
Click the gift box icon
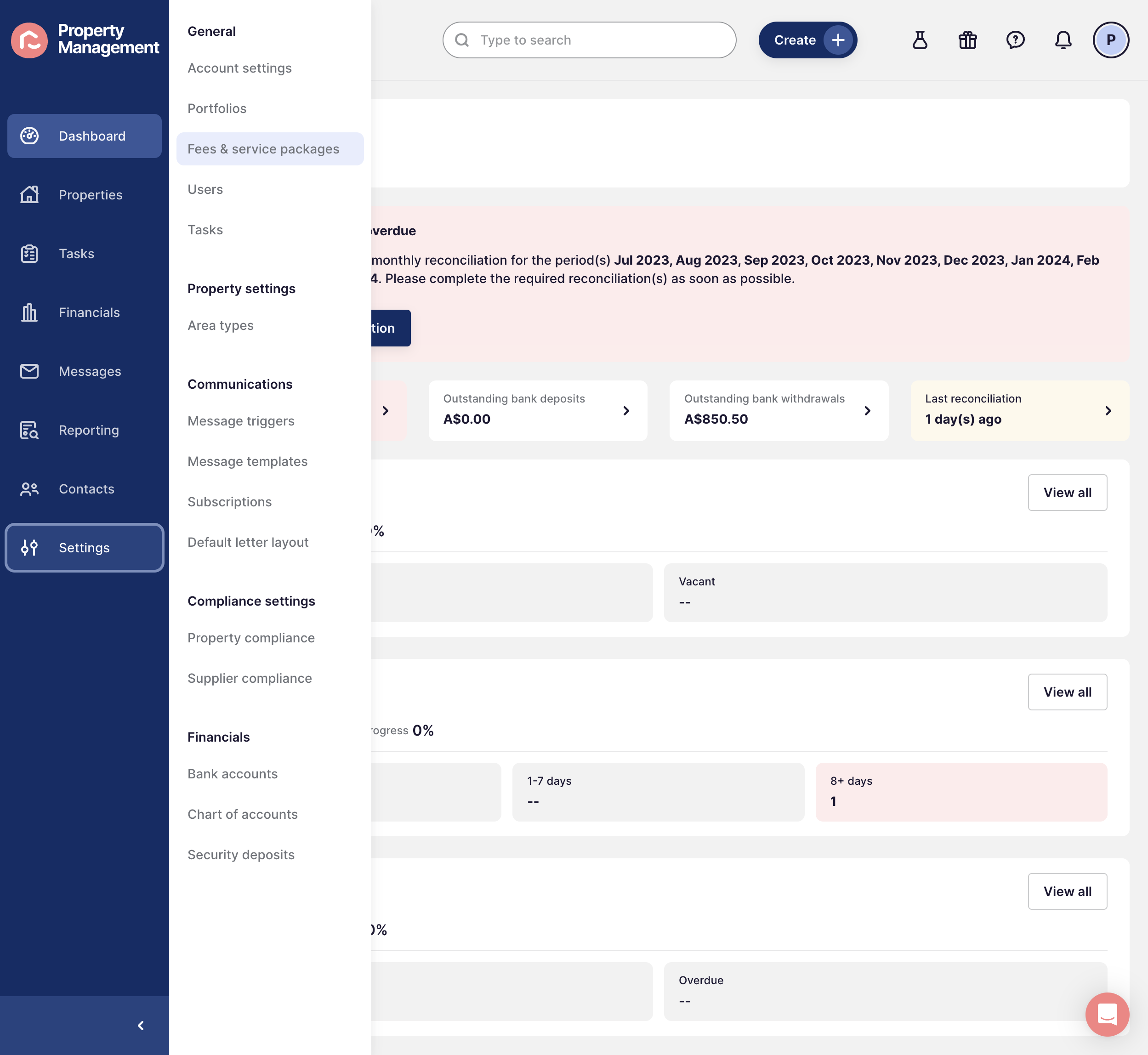coord(967,40)
